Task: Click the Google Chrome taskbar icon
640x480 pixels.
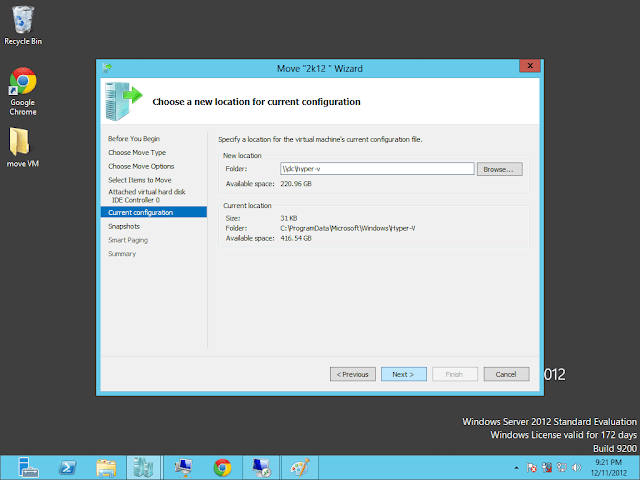Action: click(222, 467)
